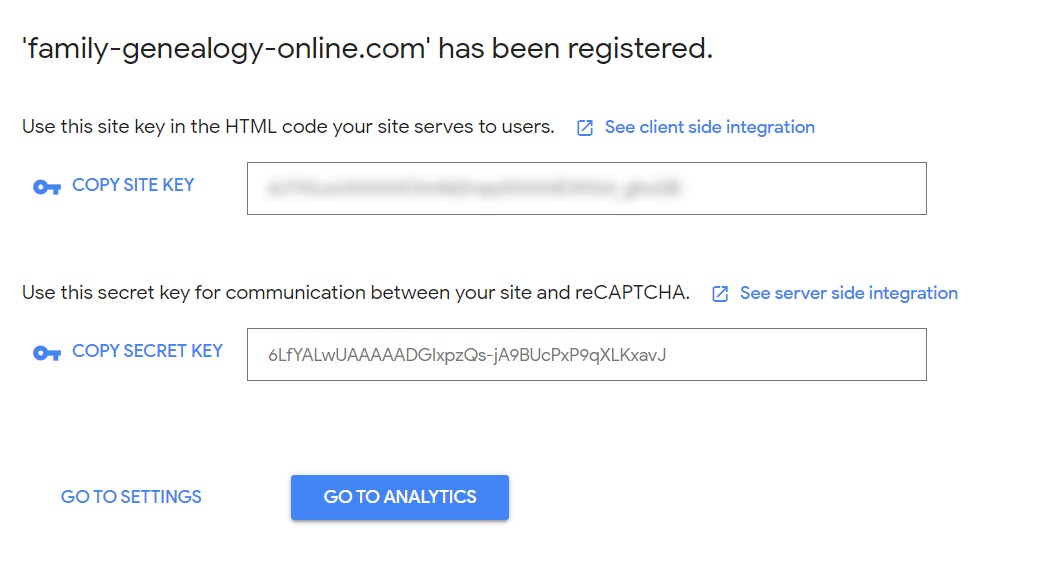Click the domain 'family-genealogy-online.com' in the heading

(x=226, y=50)
